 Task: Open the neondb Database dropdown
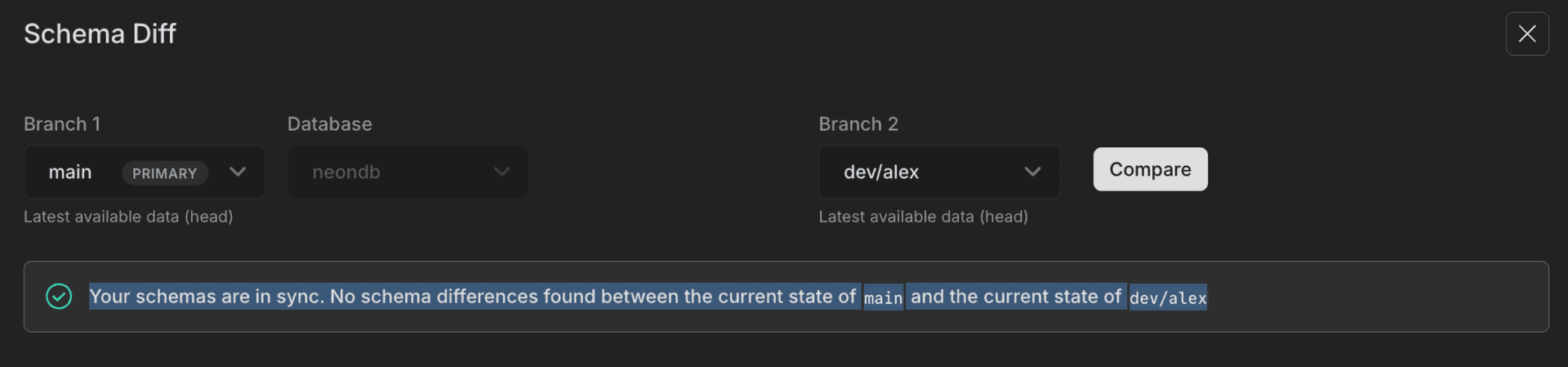click(x=407, y=172)
